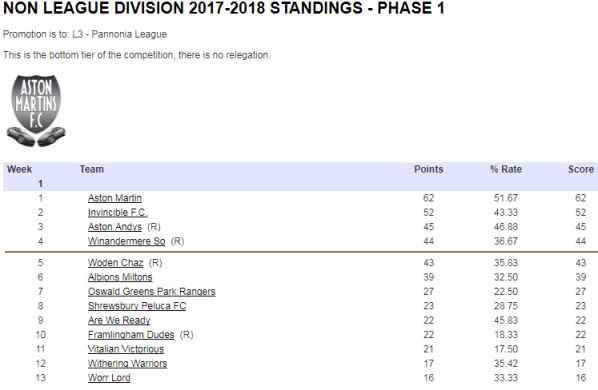Visit the Woden Chaz team page
Viewport: 598px width, 390px height.
[x=116, y=263]
